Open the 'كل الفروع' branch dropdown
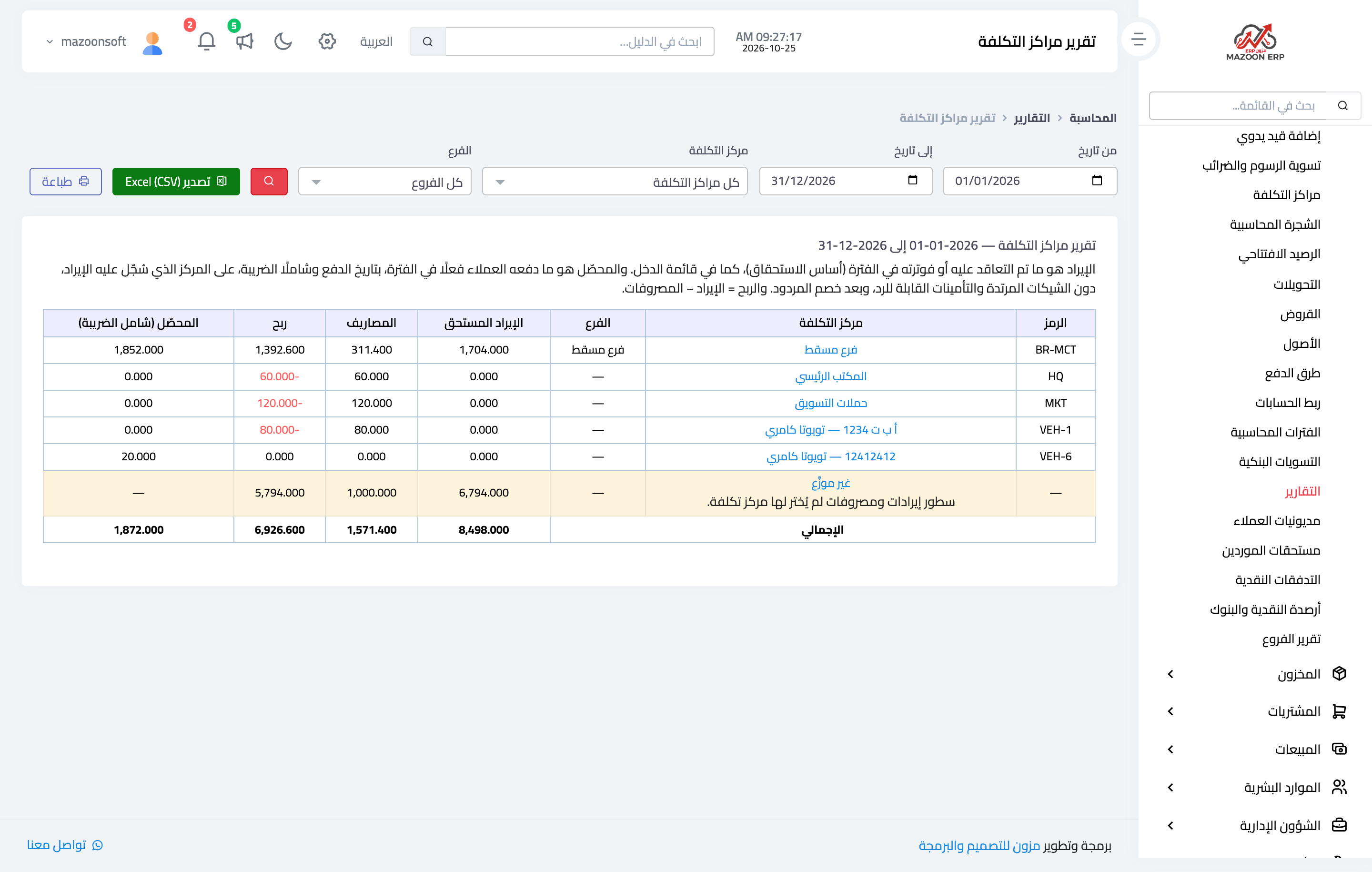 [384, 181]
